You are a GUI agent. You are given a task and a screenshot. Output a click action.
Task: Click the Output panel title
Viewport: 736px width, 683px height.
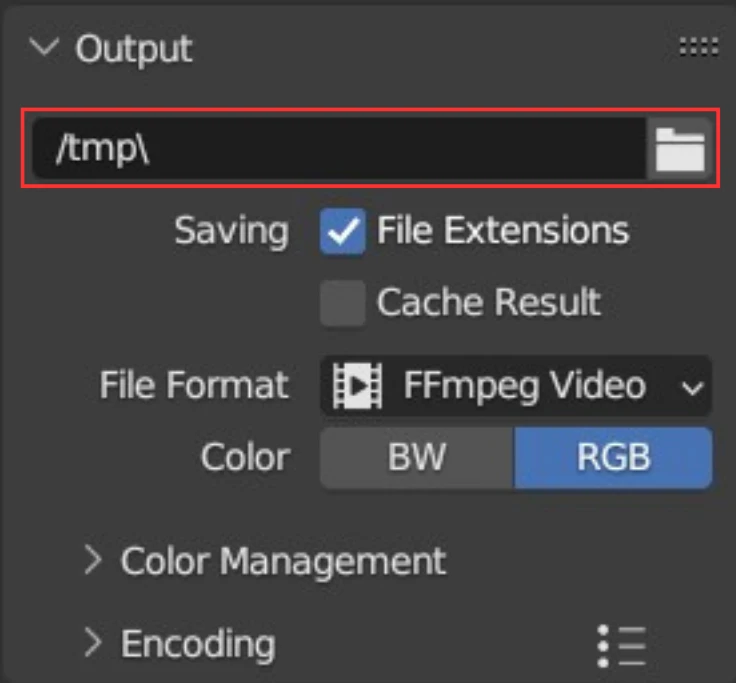[x=134, y=49]
